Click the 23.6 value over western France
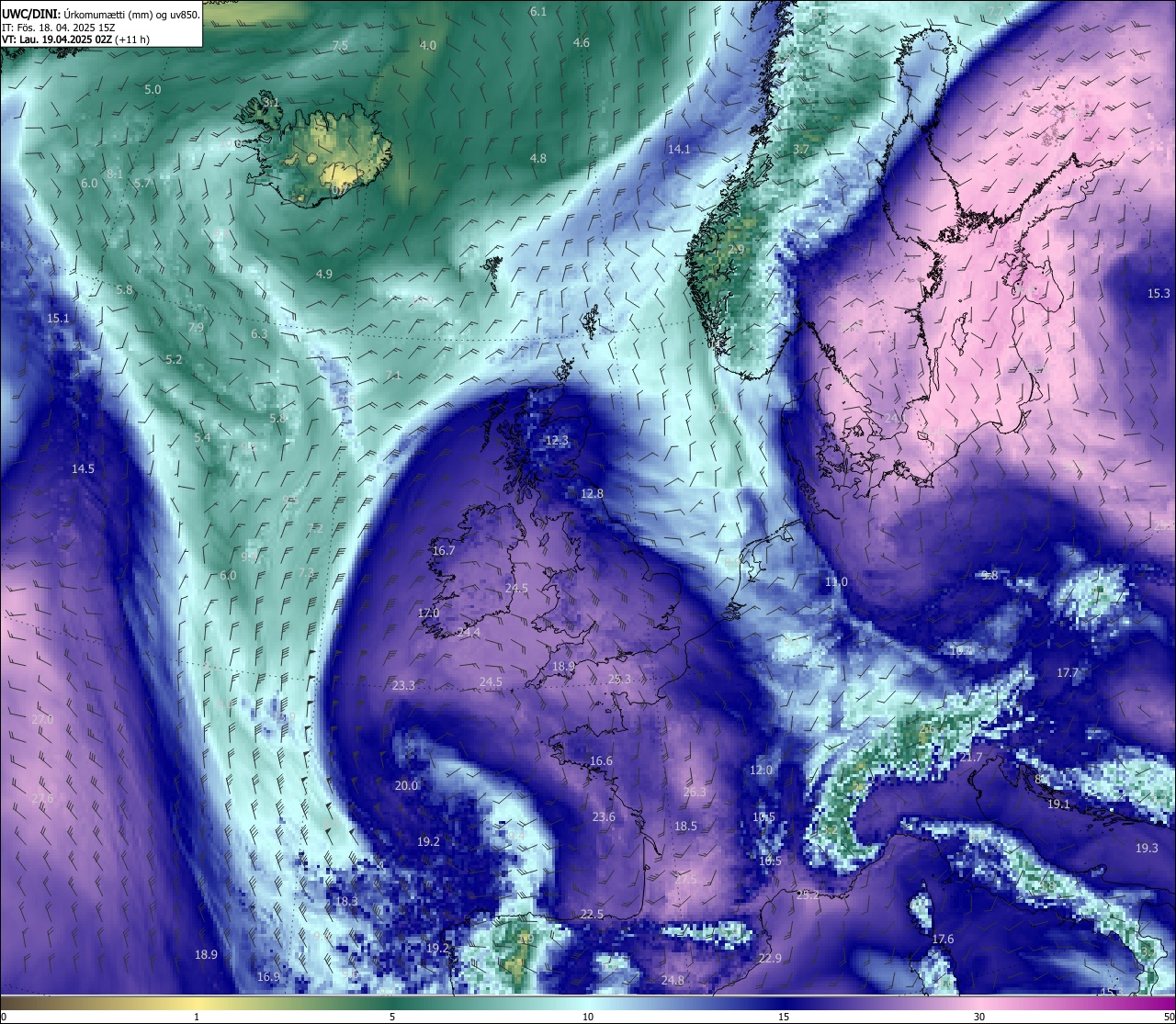This screenshot has height=1024, width=1176. click(604, 816)
